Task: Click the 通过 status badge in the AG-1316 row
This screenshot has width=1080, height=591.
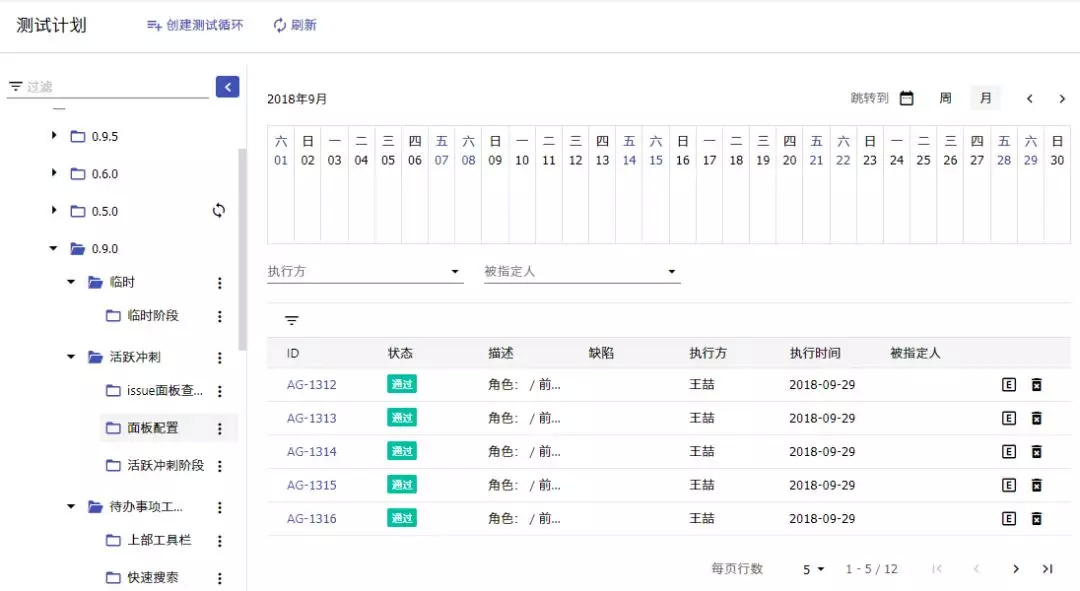Action: tap(402, 518)
